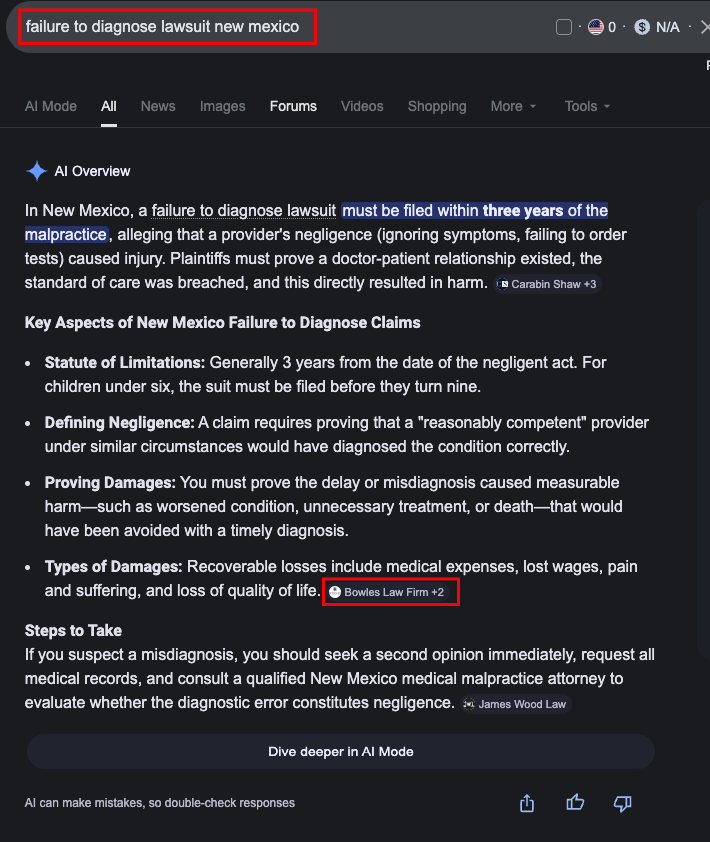Expand the More dropdown

click(513, 106)
